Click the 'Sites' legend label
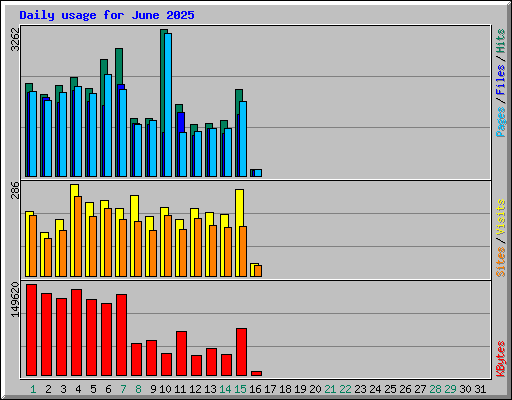Screen dimensions: 512x400 [x=501, y=262]
